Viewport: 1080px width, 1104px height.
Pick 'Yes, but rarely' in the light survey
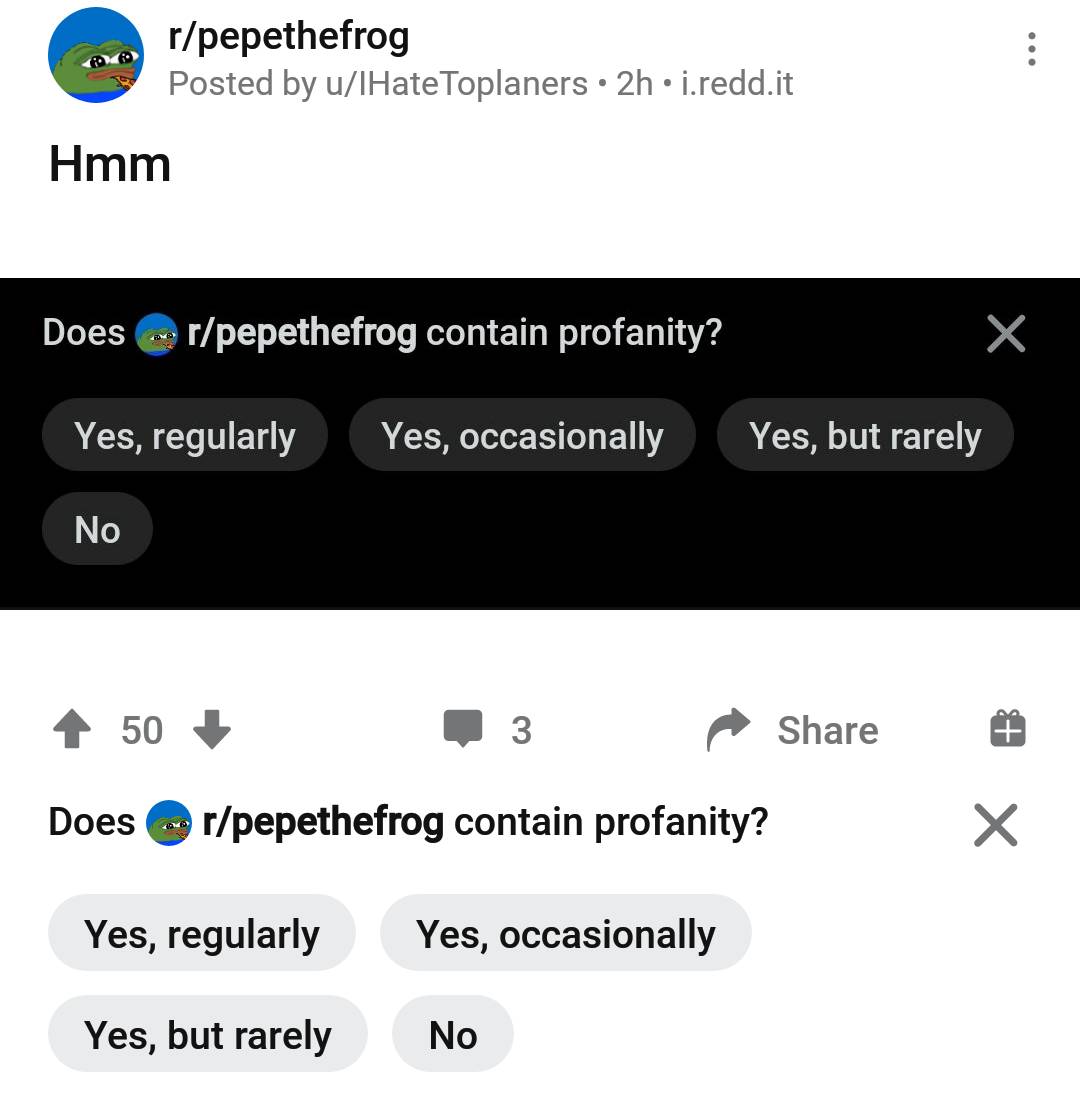(208, 1035)
